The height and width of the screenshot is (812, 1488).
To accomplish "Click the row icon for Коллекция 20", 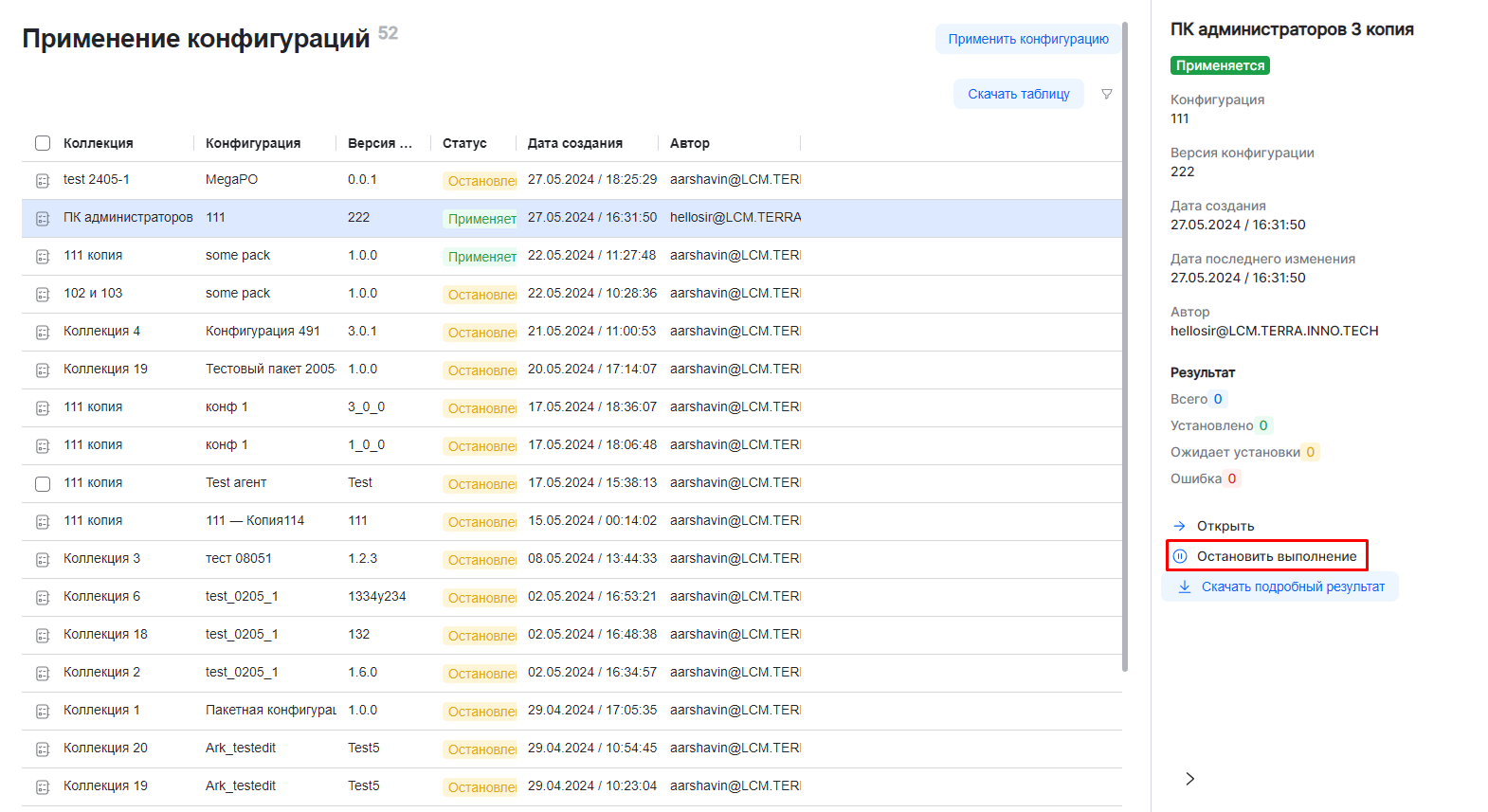I will click(x=43, y=749).
